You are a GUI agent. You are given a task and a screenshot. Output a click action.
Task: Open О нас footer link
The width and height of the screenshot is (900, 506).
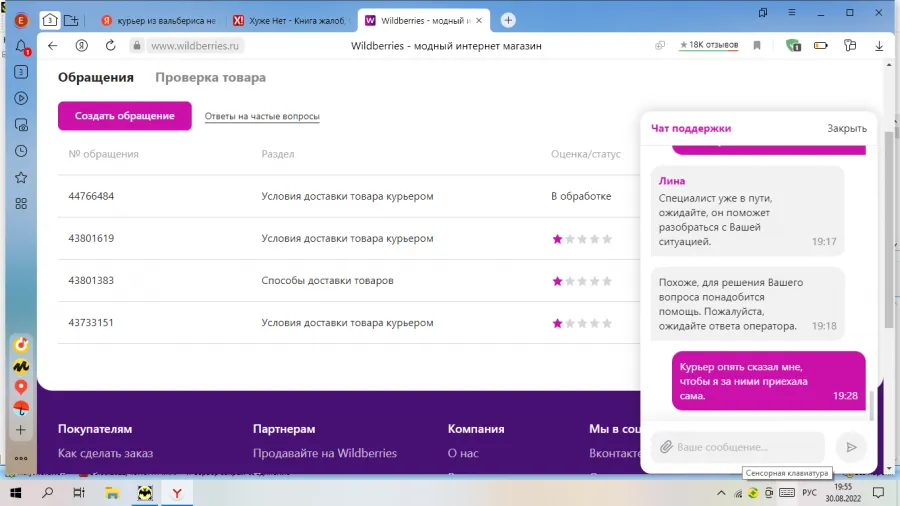[463, 453]
